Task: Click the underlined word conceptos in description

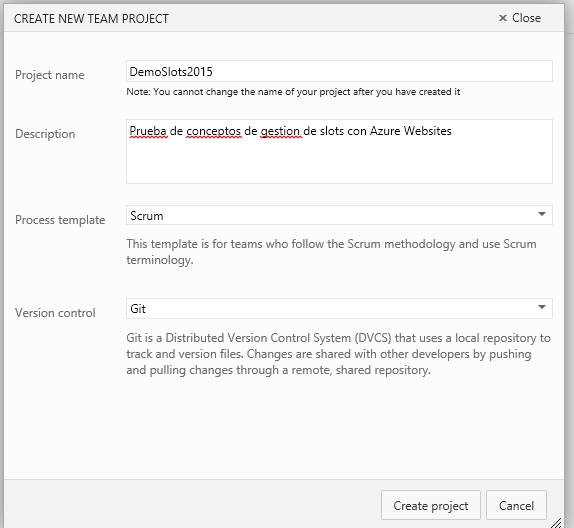Action: [x=214, y=131]
